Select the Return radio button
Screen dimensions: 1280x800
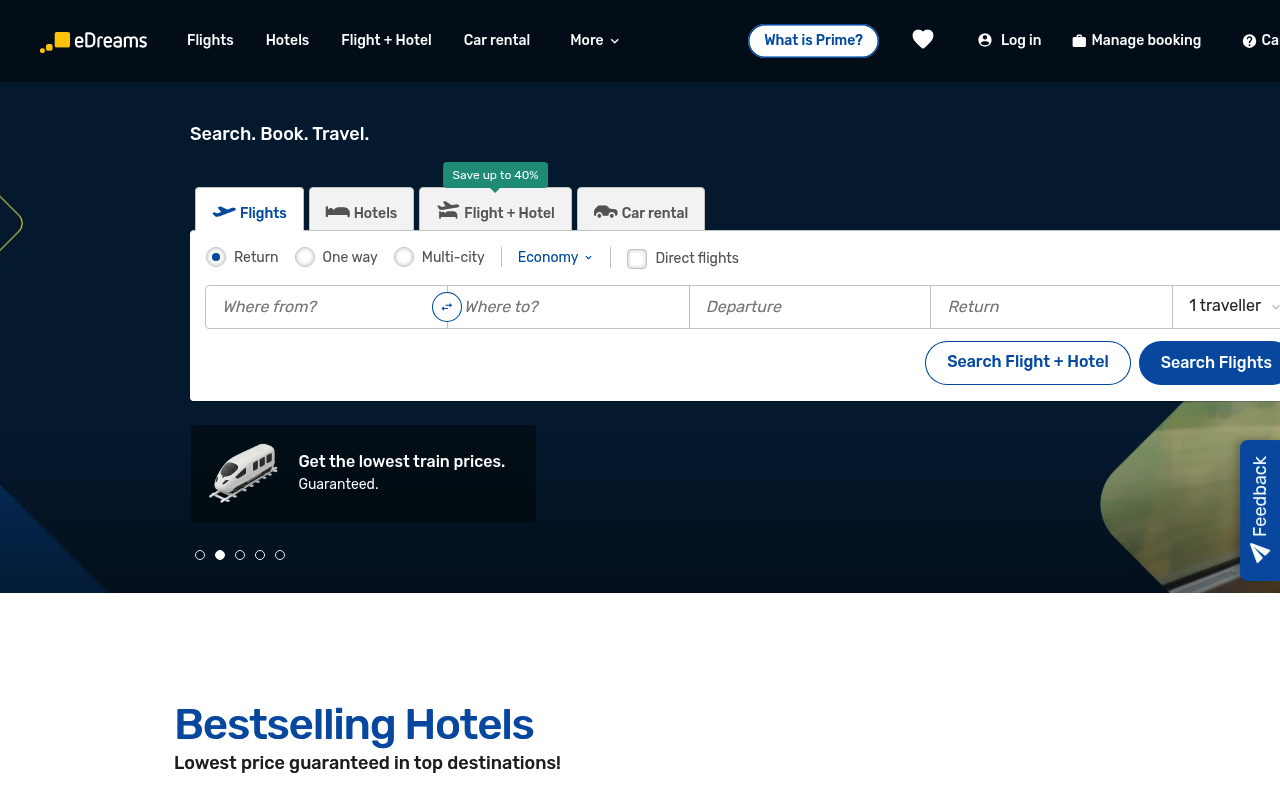(216, 257)
